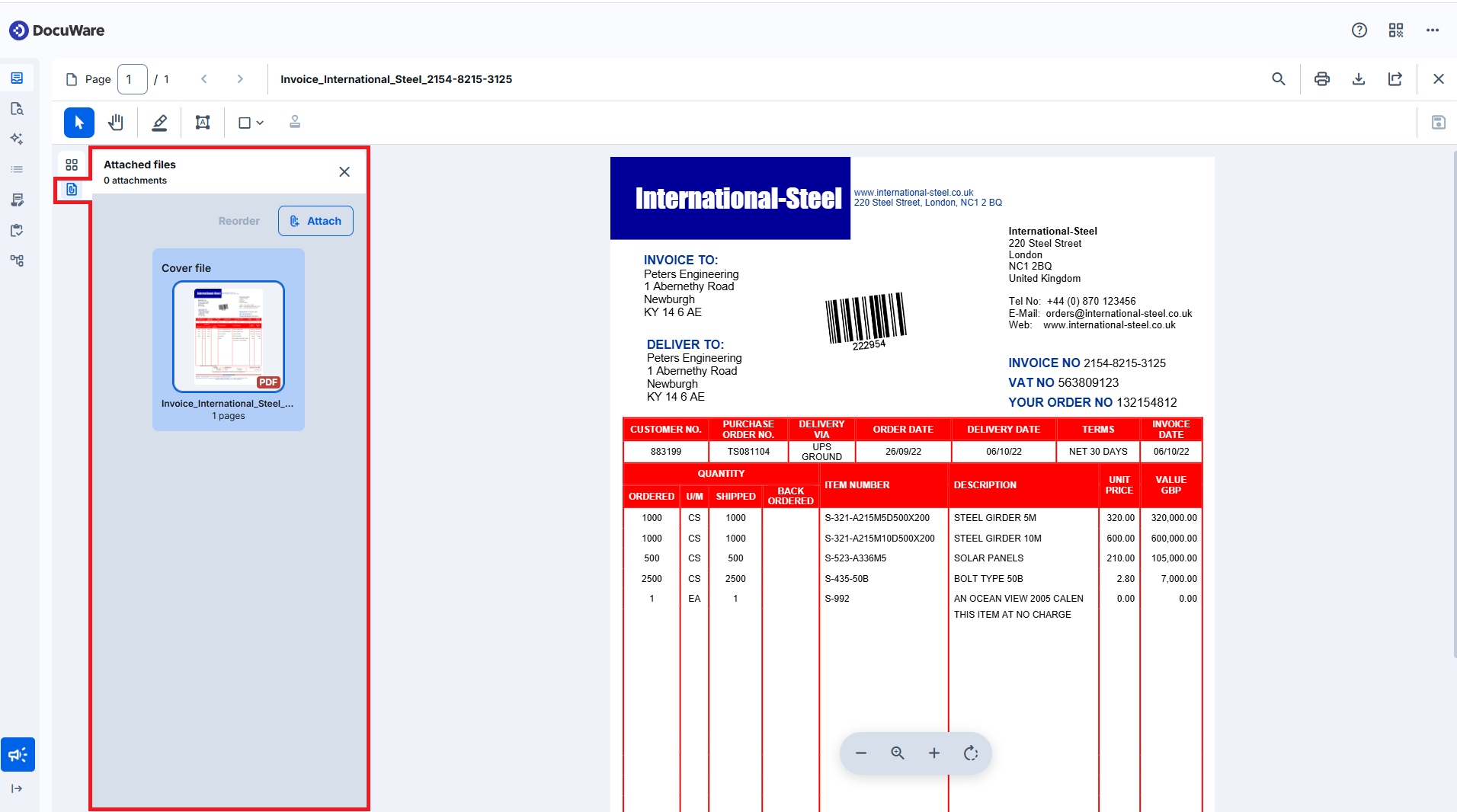The width and height of the screenshot is (1457, 812).
Task: Click the www.international-steel.co.uk header link
Action: coord(914,193)
